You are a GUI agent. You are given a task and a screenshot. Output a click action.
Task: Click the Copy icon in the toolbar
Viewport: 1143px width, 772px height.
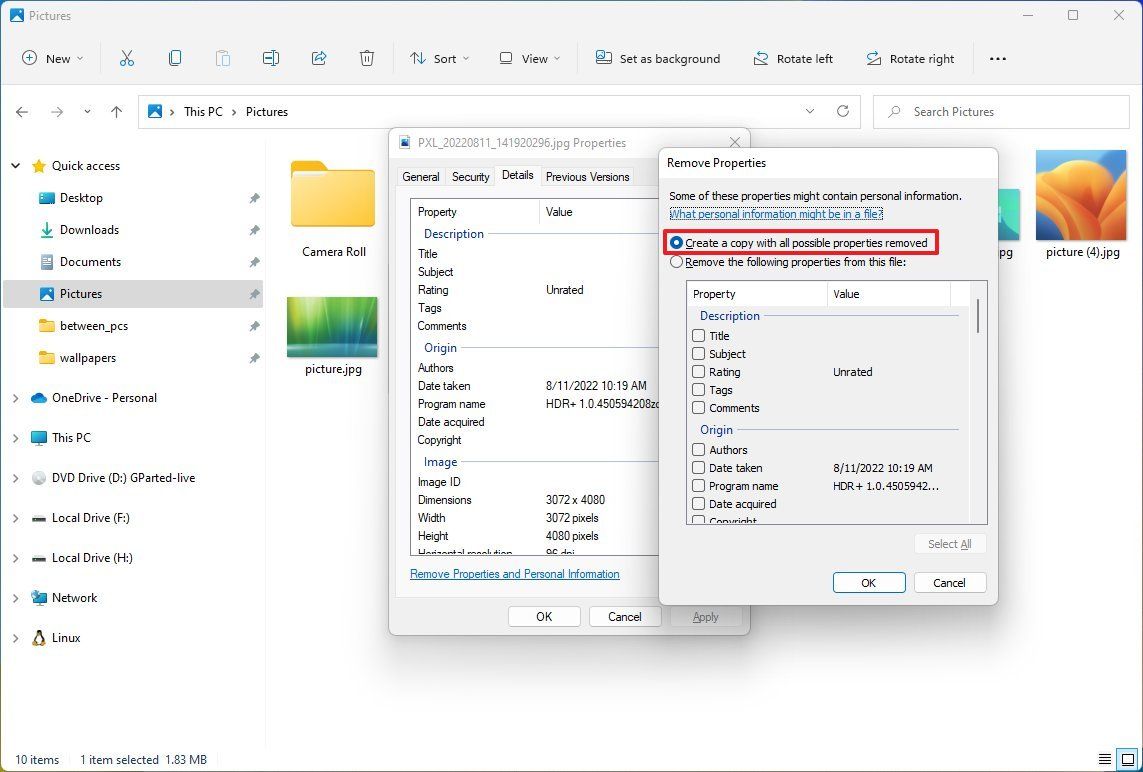click(x=175, y=58)
